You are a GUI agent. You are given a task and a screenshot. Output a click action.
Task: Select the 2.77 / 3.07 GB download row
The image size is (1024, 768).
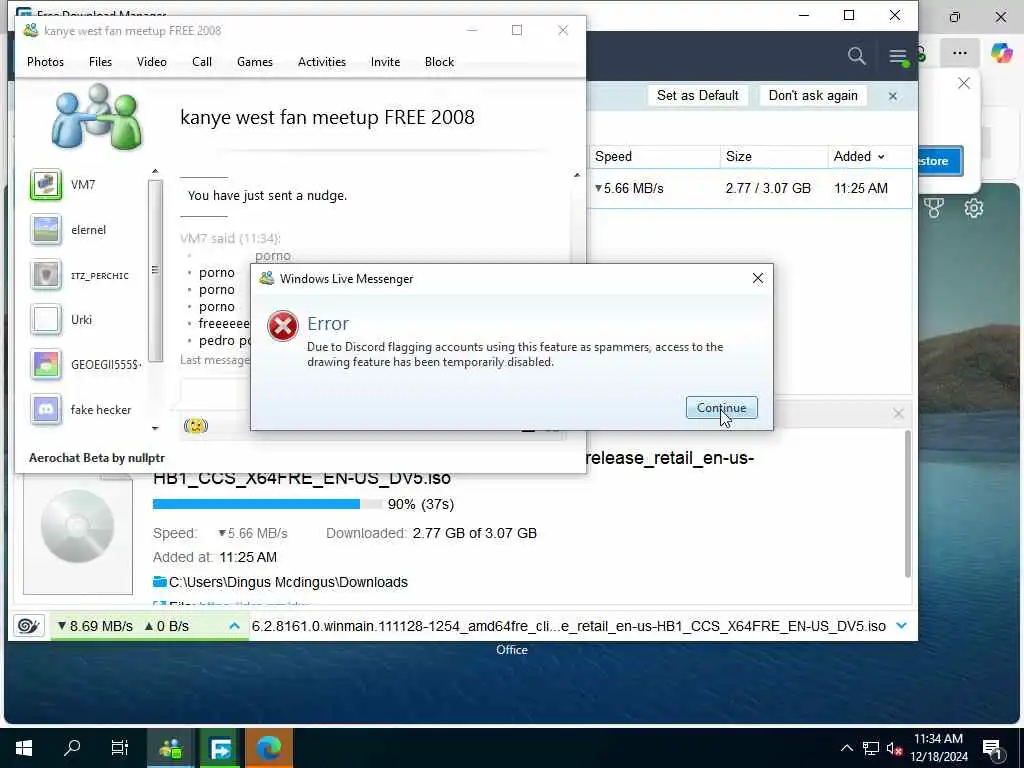750,189
